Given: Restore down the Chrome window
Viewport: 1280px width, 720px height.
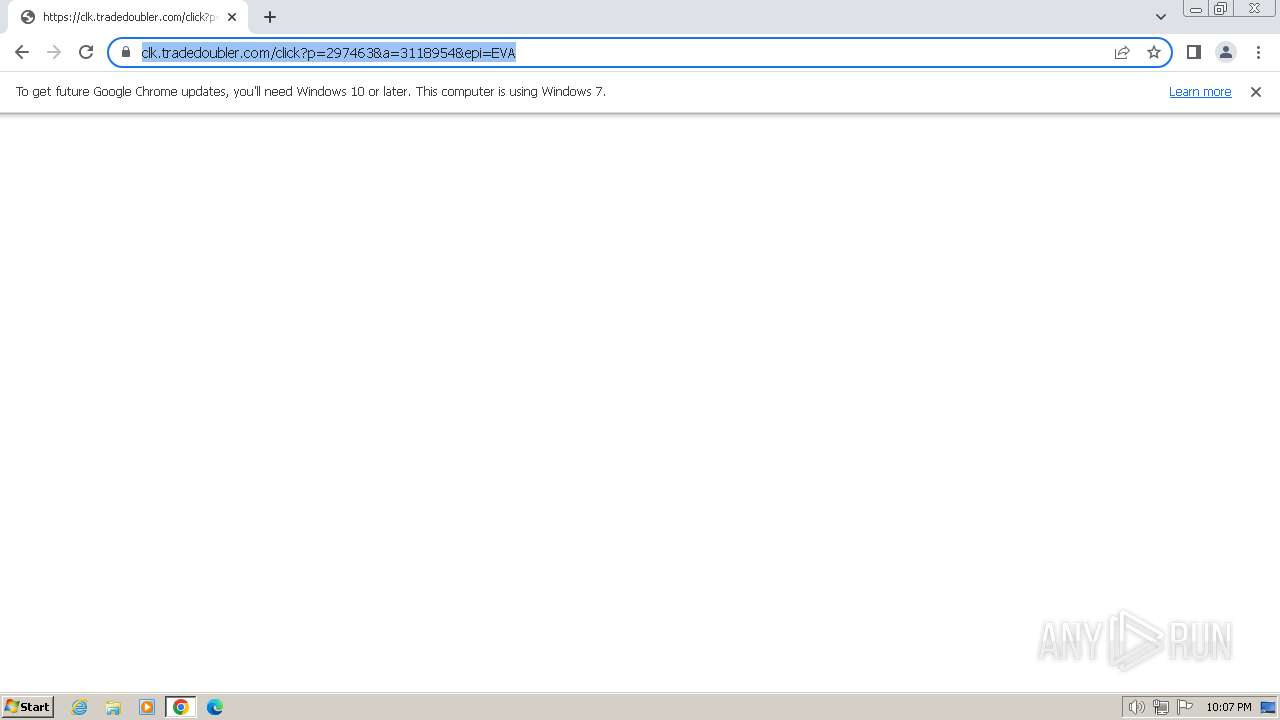Looking at the screenshot, I should click(1221, 9).
